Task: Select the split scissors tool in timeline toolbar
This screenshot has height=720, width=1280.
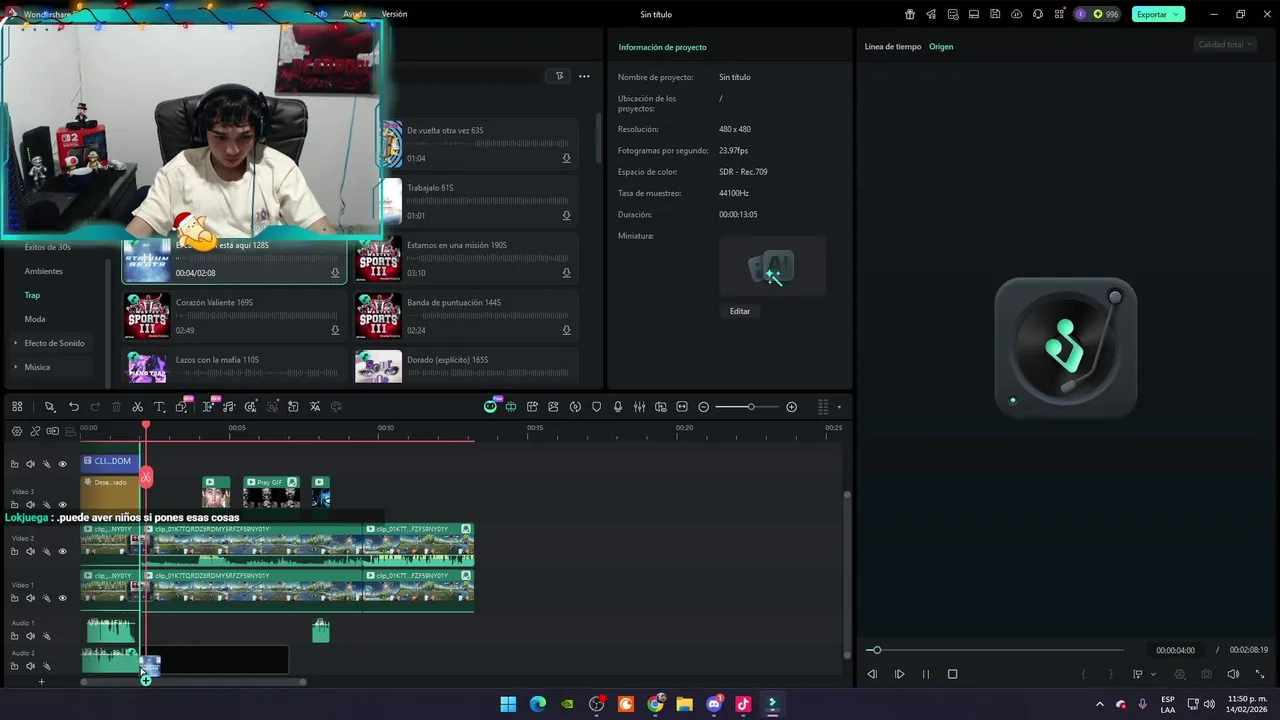Action: point(138,407)
